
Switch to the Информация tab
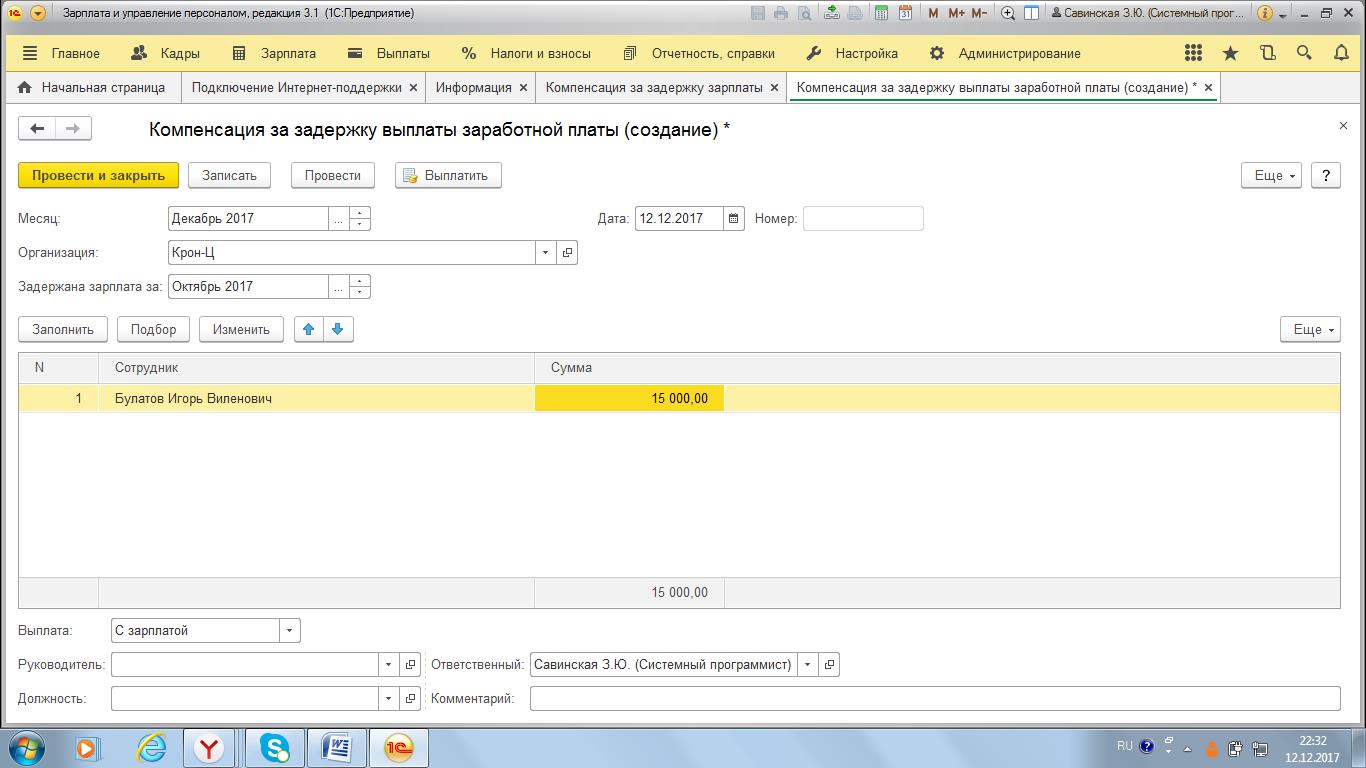(x=473, y=88)
